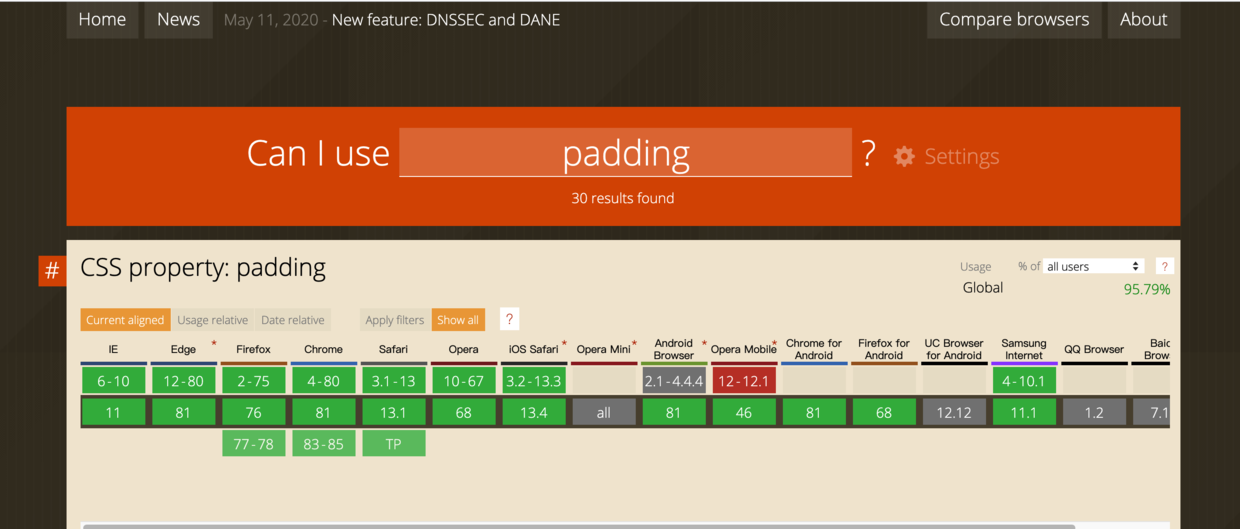Open the 'all users' usage dropdown

coord(1093,266)
